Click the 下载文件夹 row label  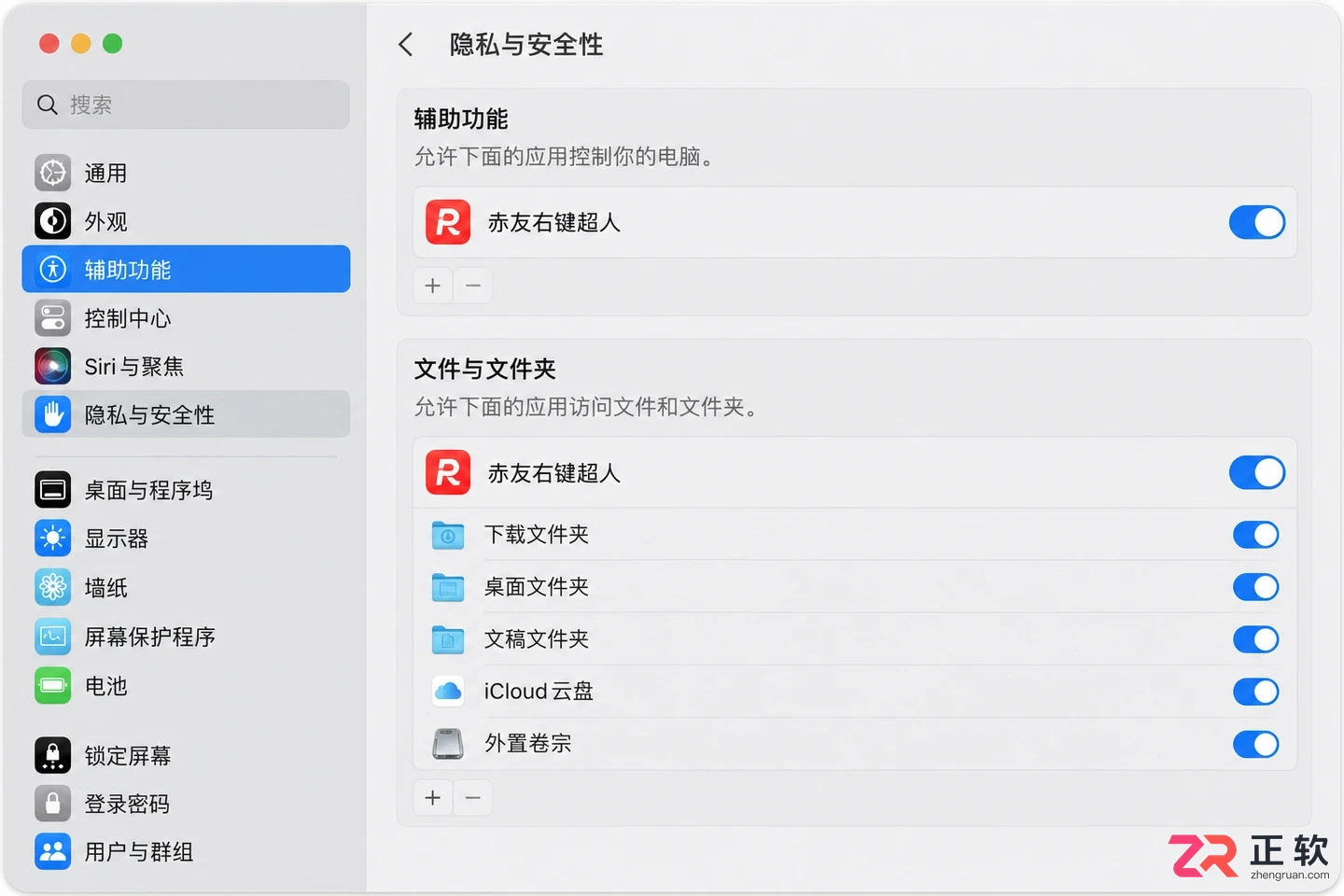coord(537,535)
